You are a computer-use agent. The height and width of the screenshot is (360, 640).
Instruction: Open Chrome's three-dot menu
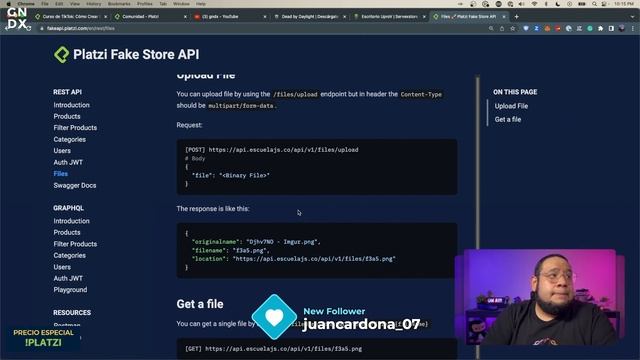pos(633,29)
